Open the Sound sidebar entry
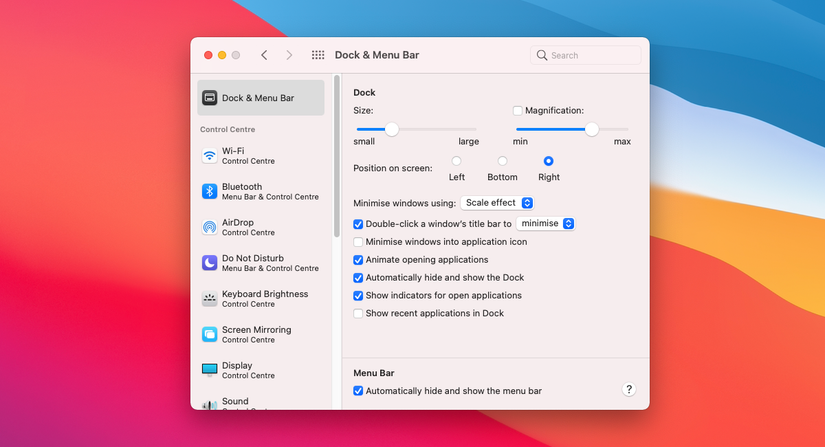Viewport: 825px width, 447px height. tap(235, 402)
